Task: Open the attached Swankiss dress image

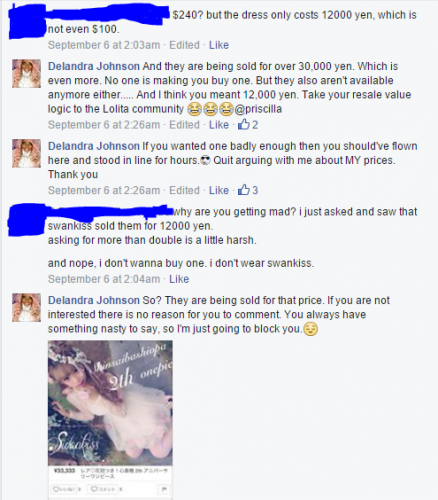Action: (x=110, y=403)
